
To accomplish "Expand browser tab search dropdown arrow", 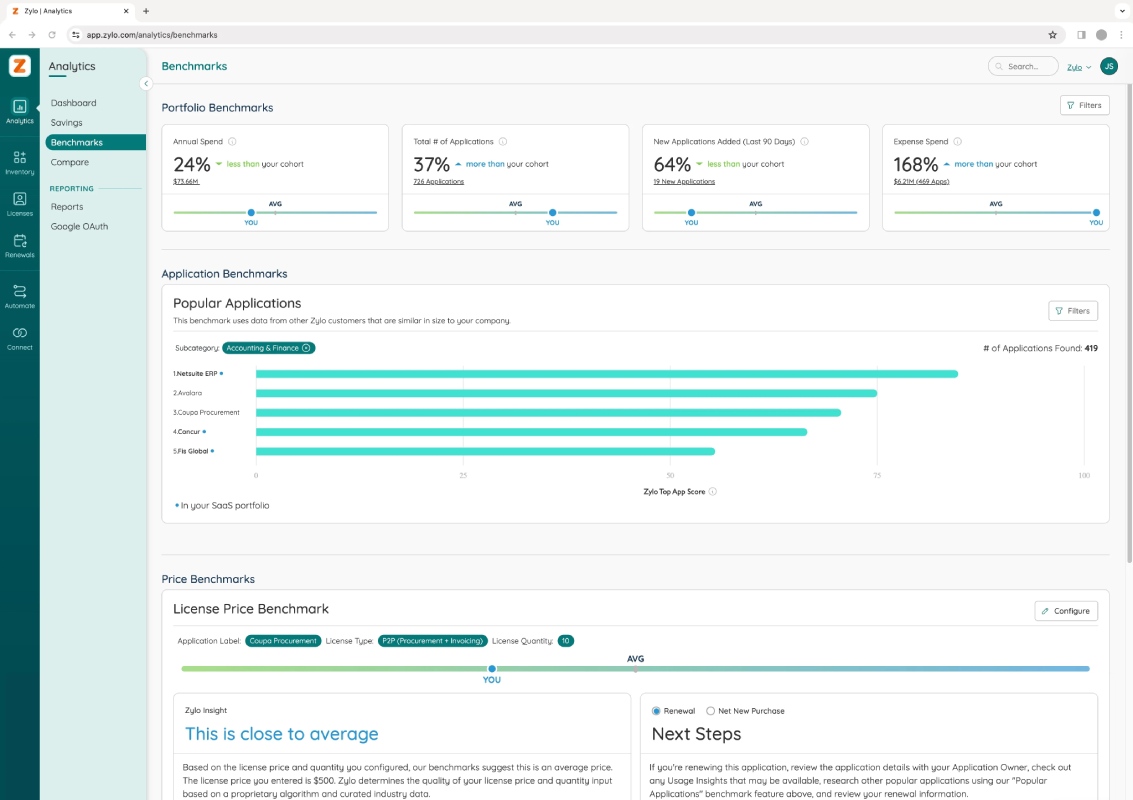I will (x=1122, y=11).
